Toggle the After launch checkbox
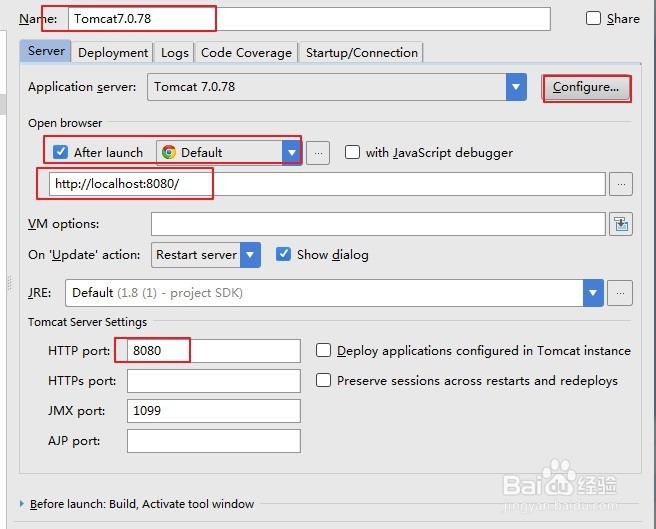Image resolution: width=656 pixels, height=529 pixels. [x=60, y=152]
